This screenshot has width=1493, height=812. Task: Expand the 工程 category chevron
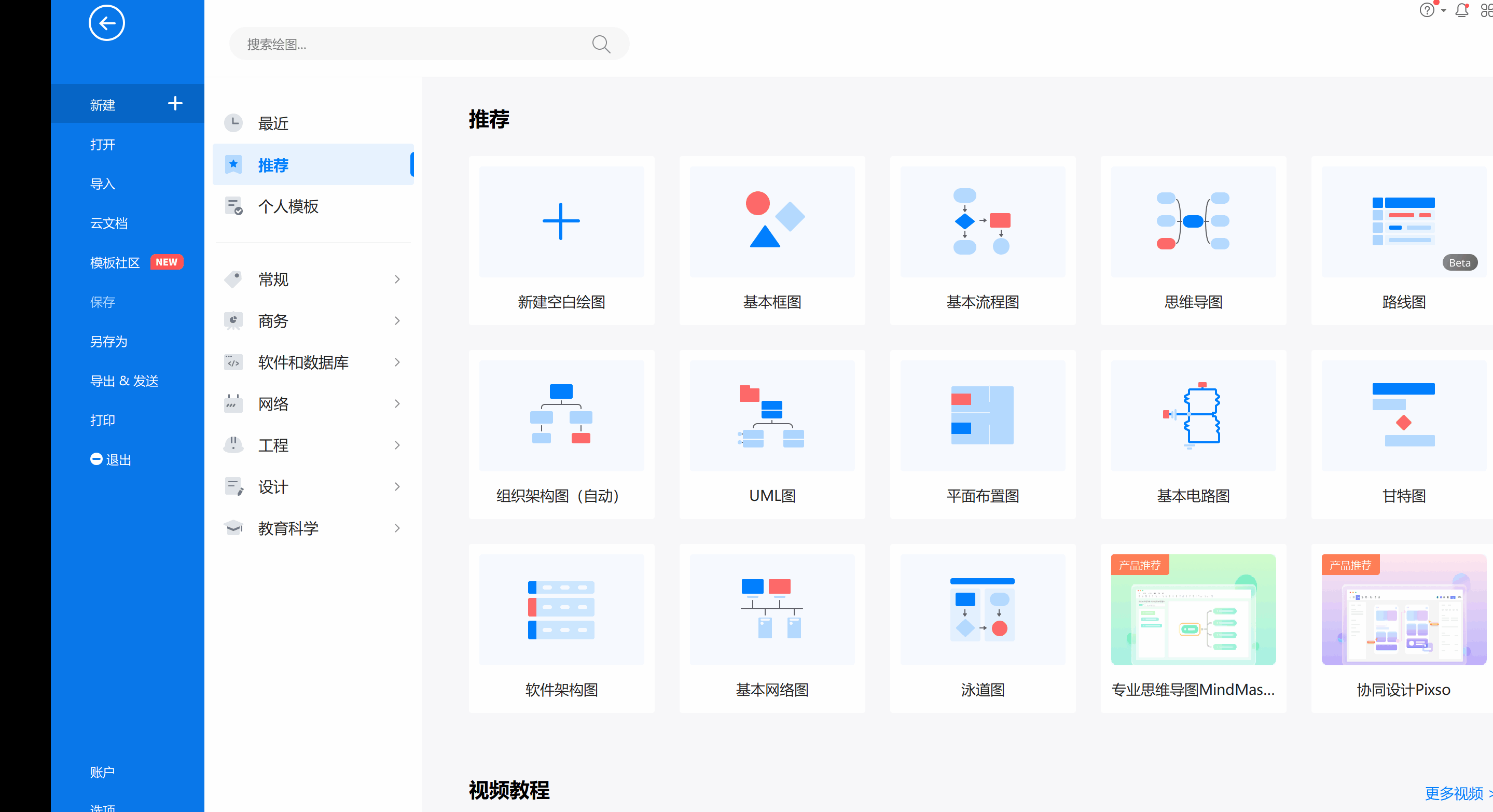coord(397,445)
